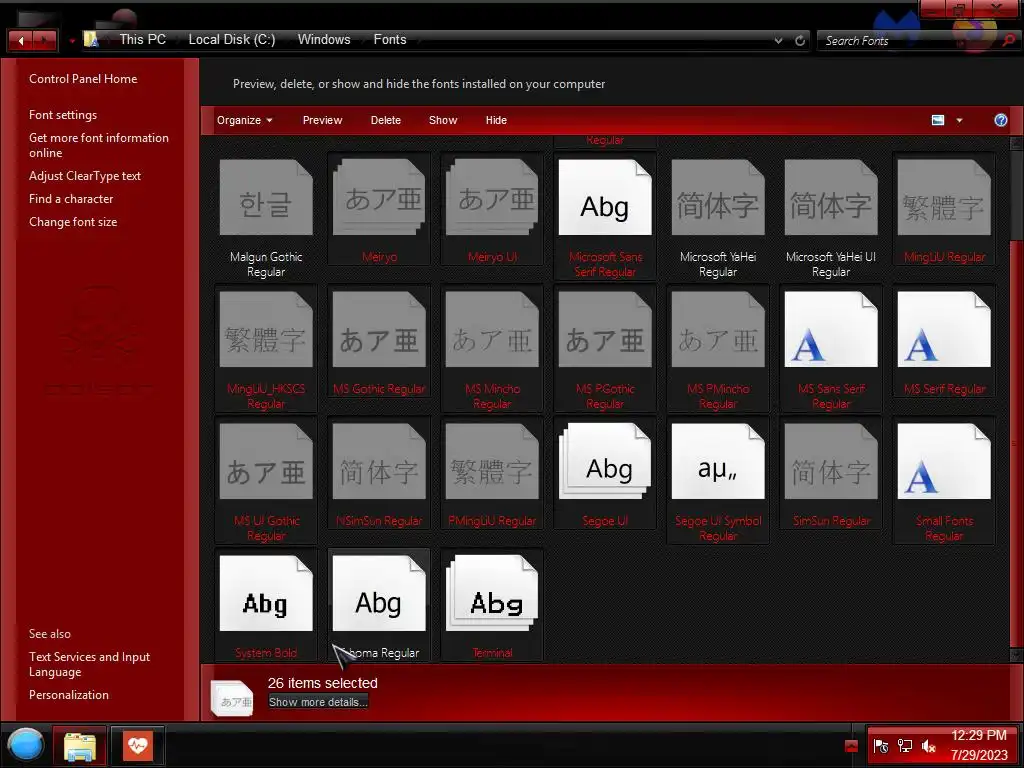Image resolution: width=1024 pixels, height=768 pixels.
Task: Select Microsoft YaHei UI Regular font icon
Action: (831, 198)
